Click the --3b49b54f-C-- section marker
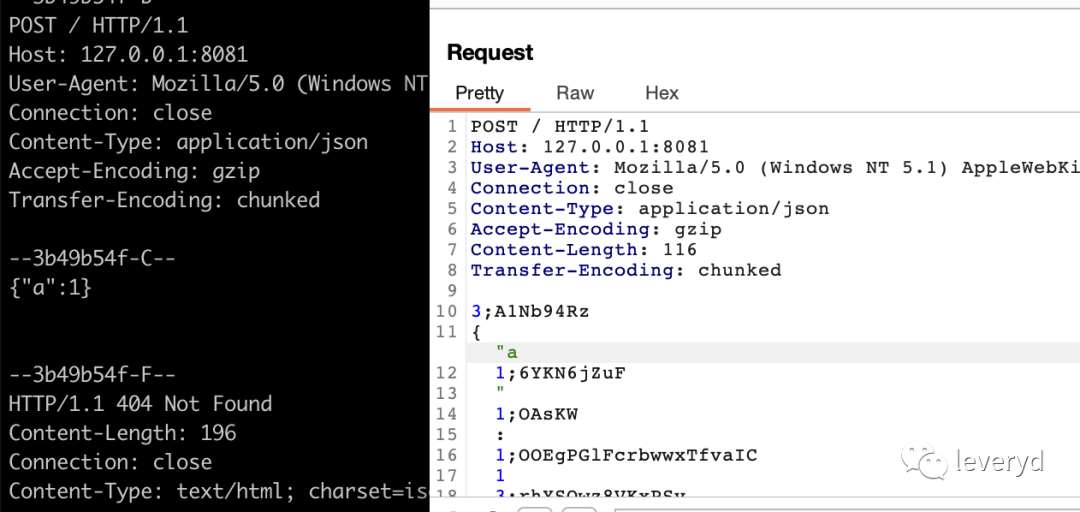 tap(92, 259)
